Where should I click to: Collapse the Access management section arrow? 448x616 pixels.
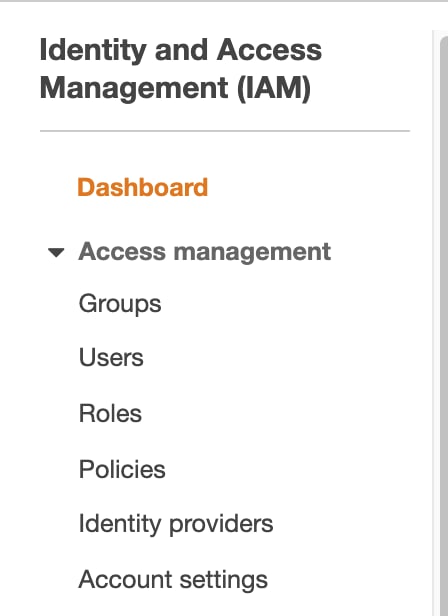click(x=56, y=252)
